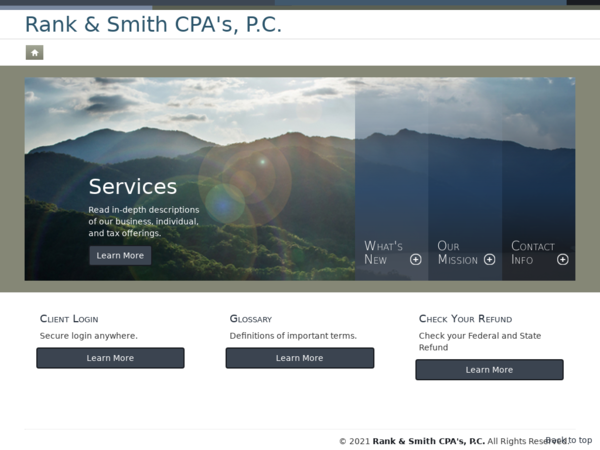Click the Rank & Smith CPA's site title
Image resolution: width=600 pixels, height=450 pixels.
[153, 24]
